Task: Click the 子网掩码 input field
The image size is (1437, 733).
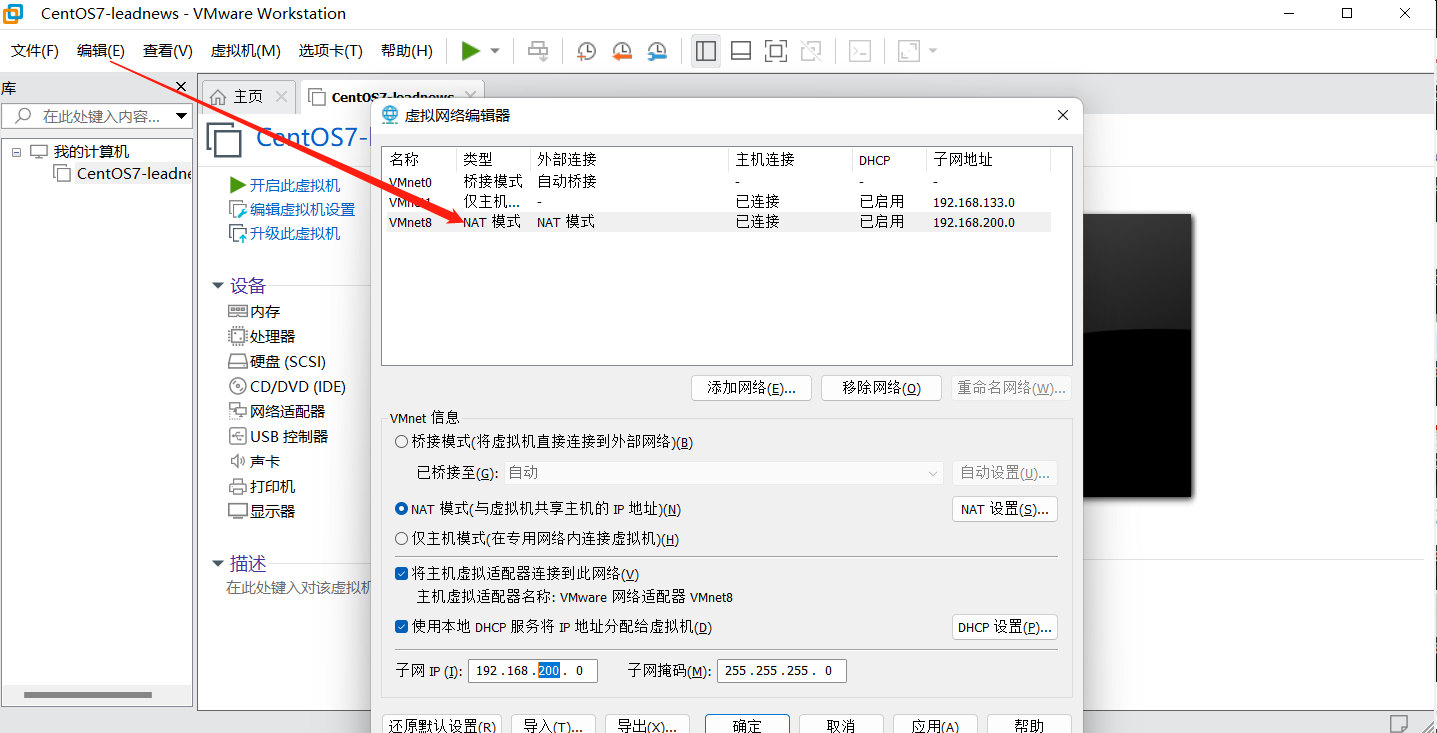Action: point(782,670)
